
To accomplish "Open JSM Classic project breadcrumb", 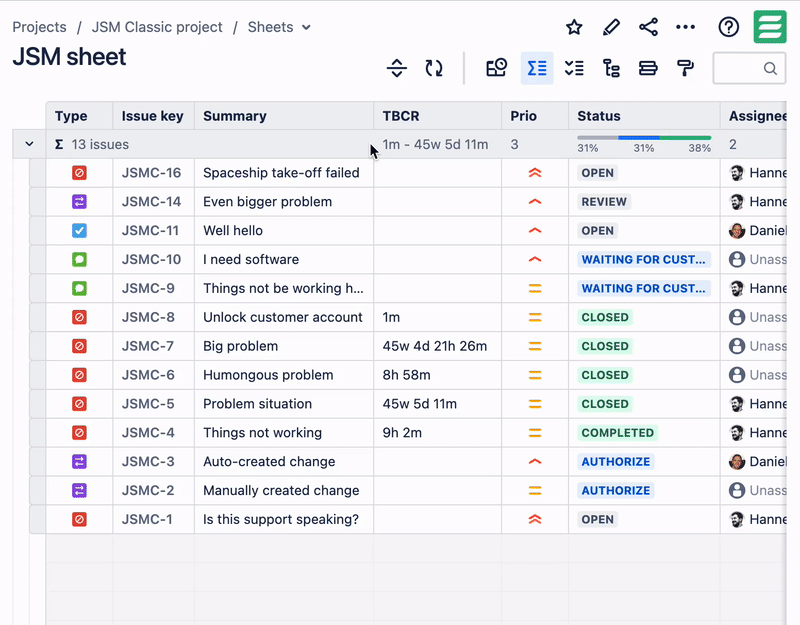I will tap(157, 27).
